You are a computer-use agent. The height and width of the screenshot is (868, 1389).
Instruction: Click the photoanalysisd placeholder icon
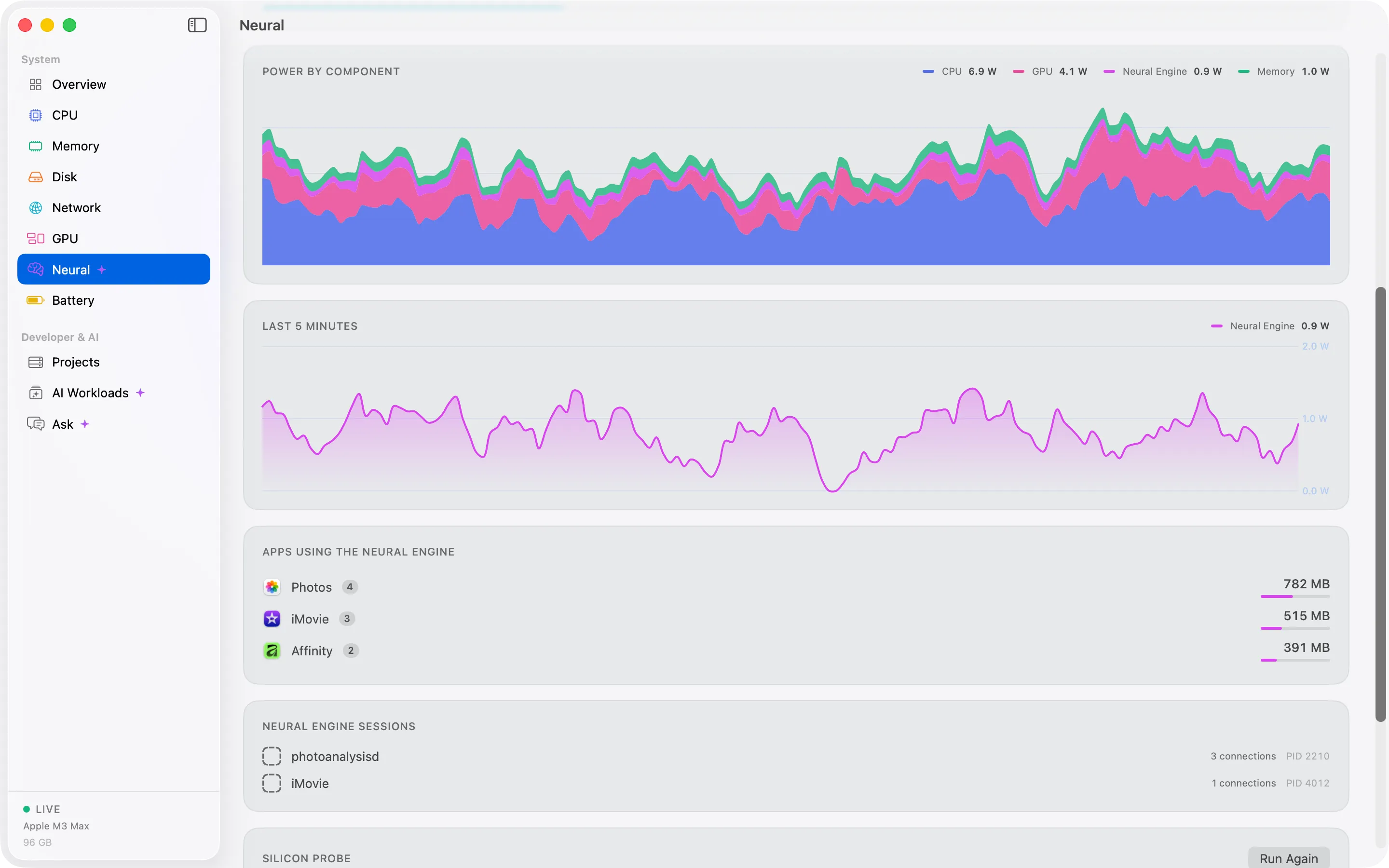click(x=272, y=756)
